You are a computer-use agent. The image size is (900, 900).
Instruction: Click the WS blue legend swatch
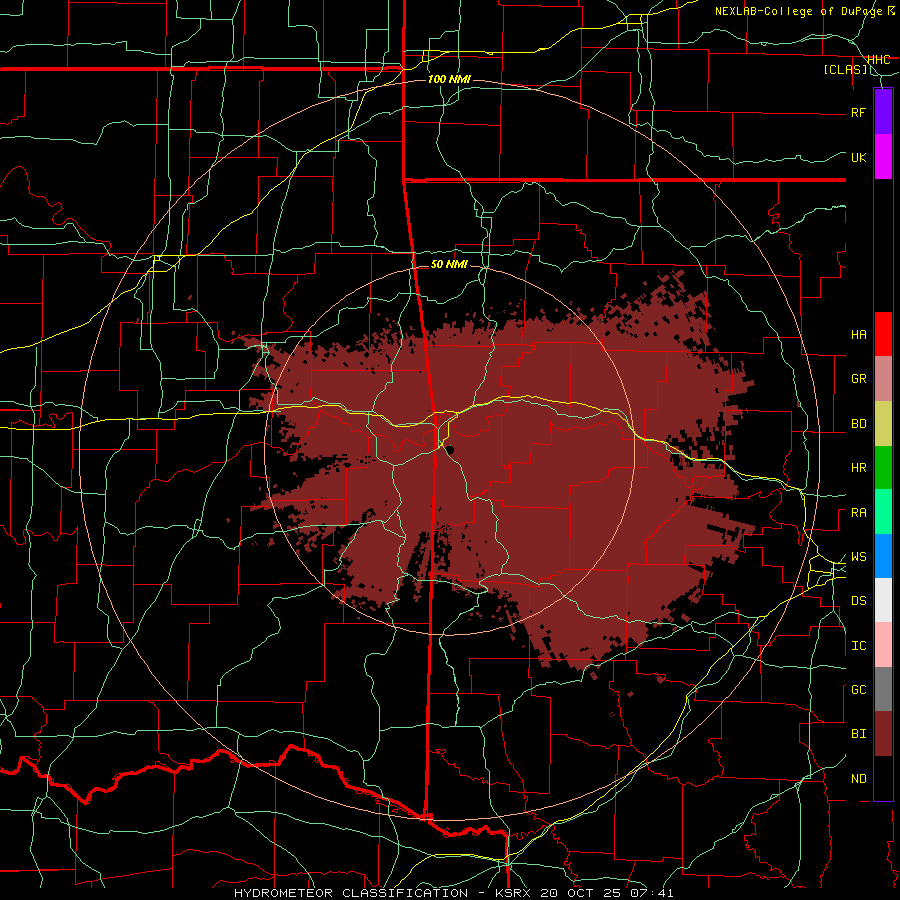point(883,556)
